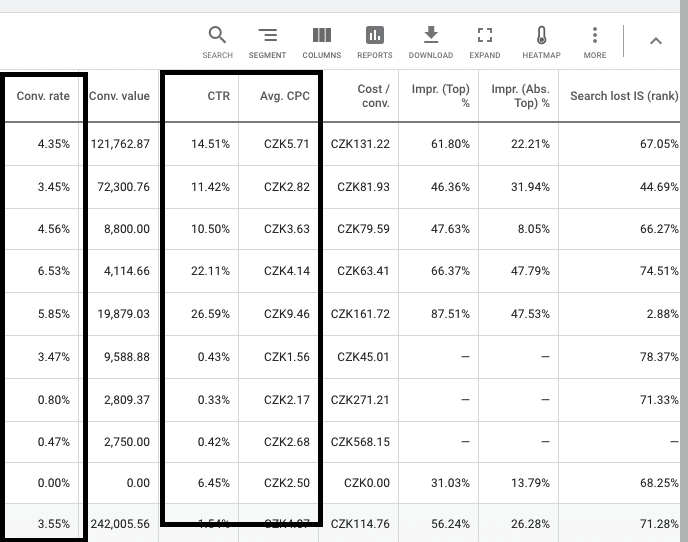
Task: Select the 2.88% search lost IS cell
Action: click(662, 314)
